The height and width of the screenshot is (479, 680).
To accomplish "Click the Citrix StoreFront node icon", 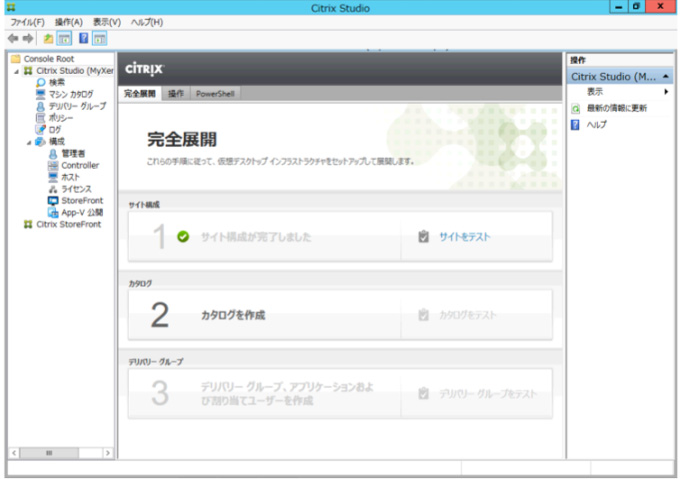I will tap(28, 224).
